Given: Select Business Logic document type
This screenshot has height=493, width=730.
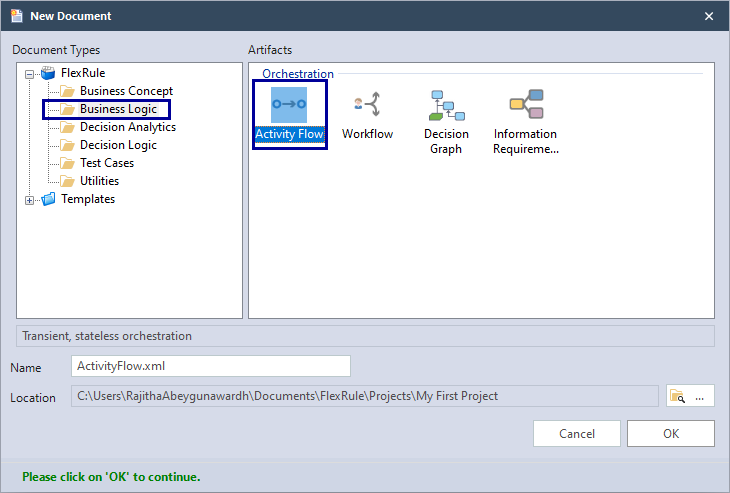Looking at the screenshot, I should click(118, 109).
